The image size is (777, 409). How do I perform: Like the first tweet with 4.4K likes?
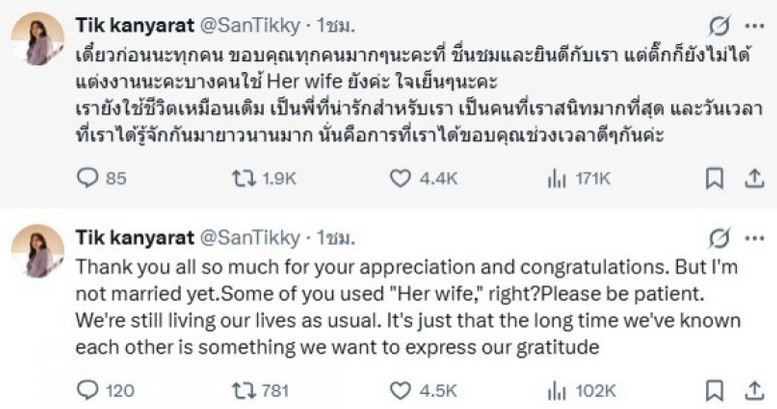[x=401, y=178]
